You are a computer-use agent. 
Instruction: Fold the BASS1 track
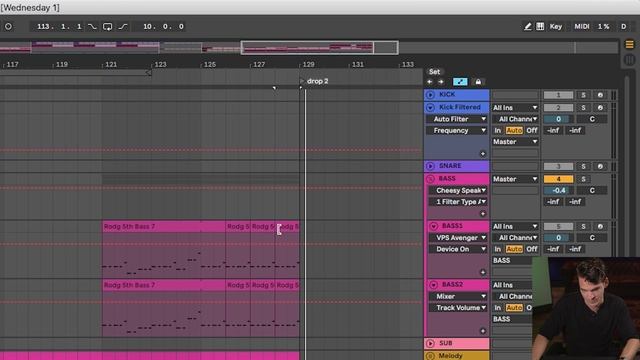point(433,226)
